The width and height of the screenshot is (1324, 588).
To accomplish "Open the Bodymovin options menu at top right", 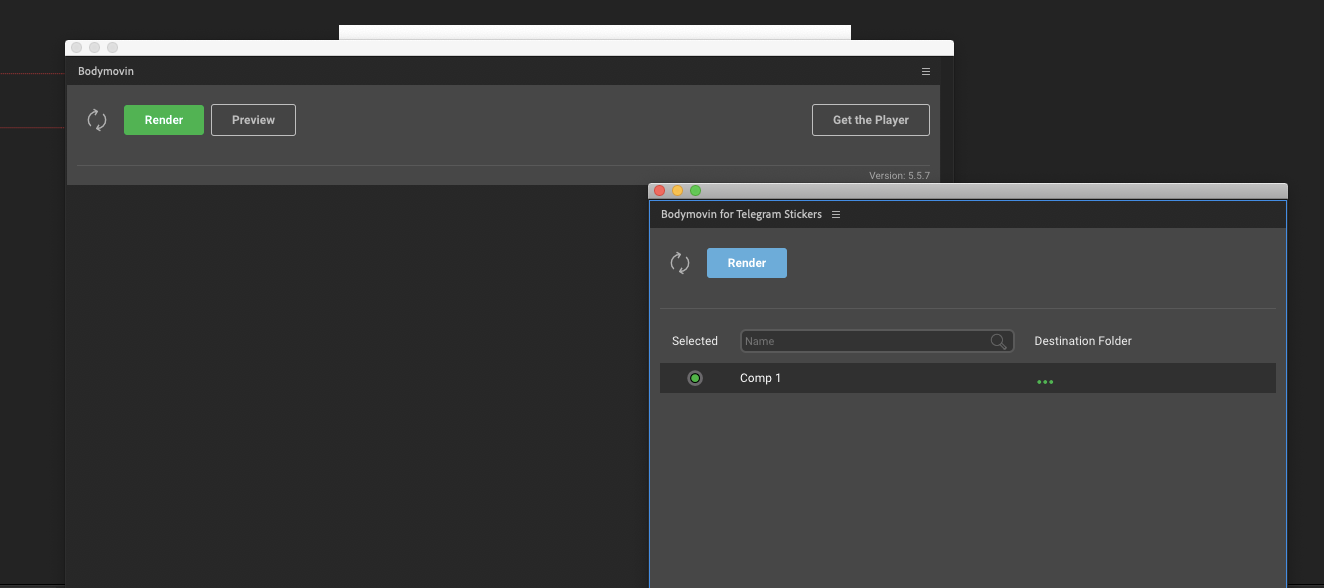I will [x=925, y=71].
